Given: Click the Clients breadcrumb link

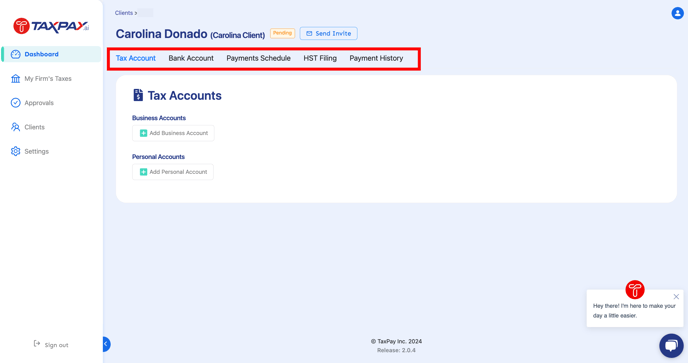Looking at the screenshot, I should [124, 13].
